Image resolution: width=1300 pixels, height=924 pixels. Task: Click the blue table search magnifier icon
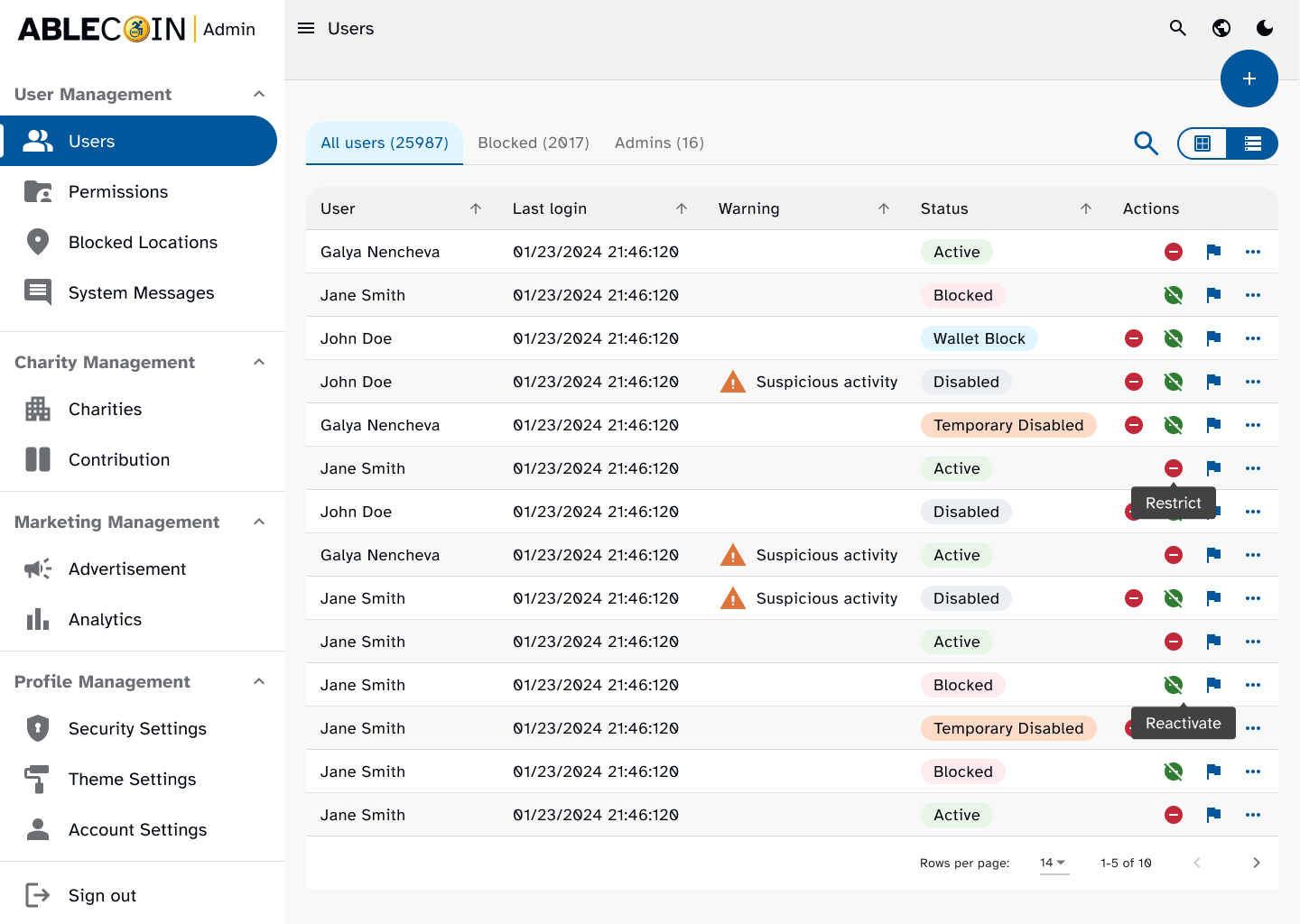tap(1146, 143)
